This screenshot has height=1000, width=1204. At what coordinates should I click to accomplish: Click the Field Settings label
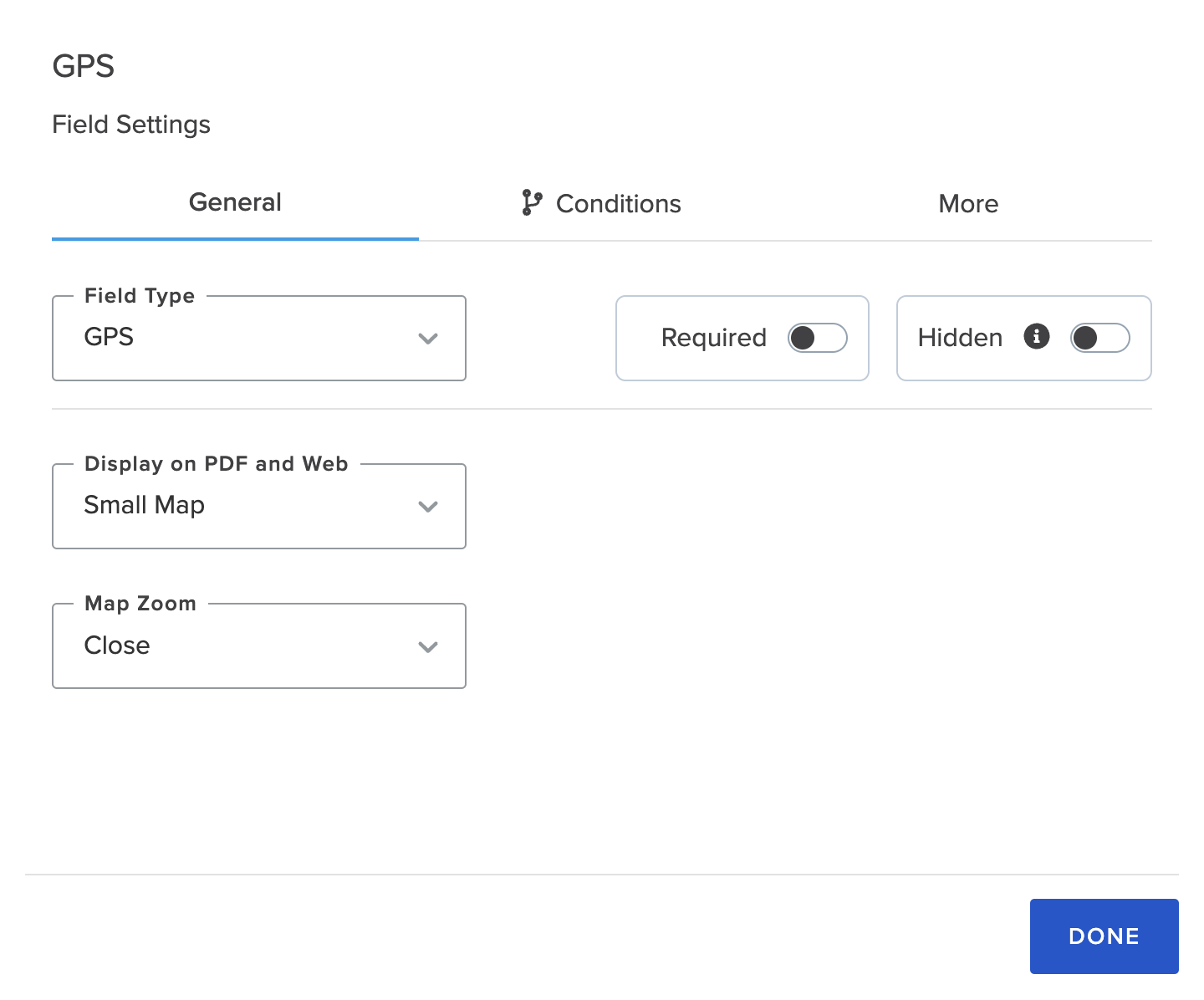[131, 124]
